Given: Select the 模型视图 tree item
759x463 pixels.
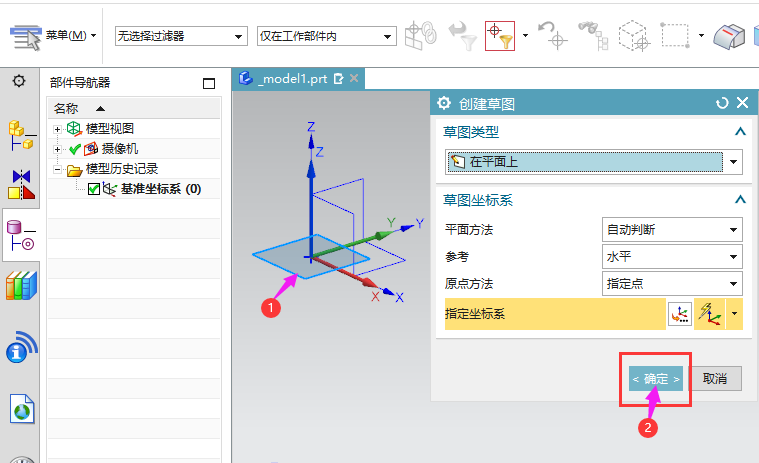Looking at the screenshot, I should [x=109, y=129].
